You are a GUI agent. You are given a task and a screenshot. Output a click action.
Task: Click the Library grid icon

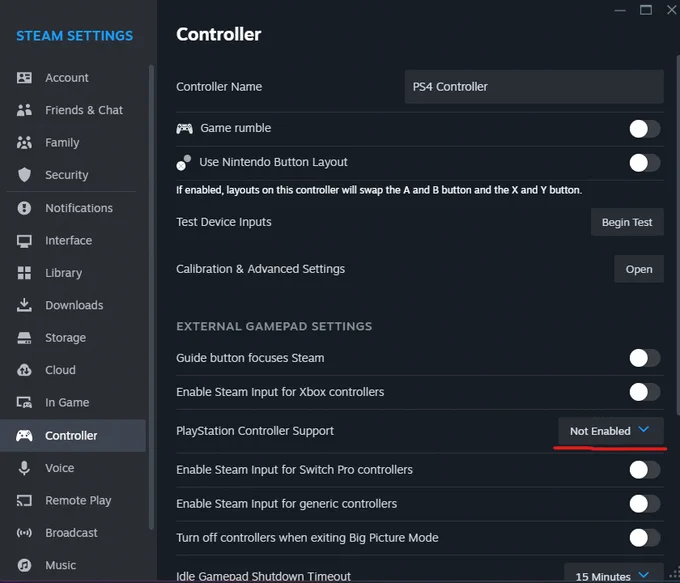pos(24,273)
